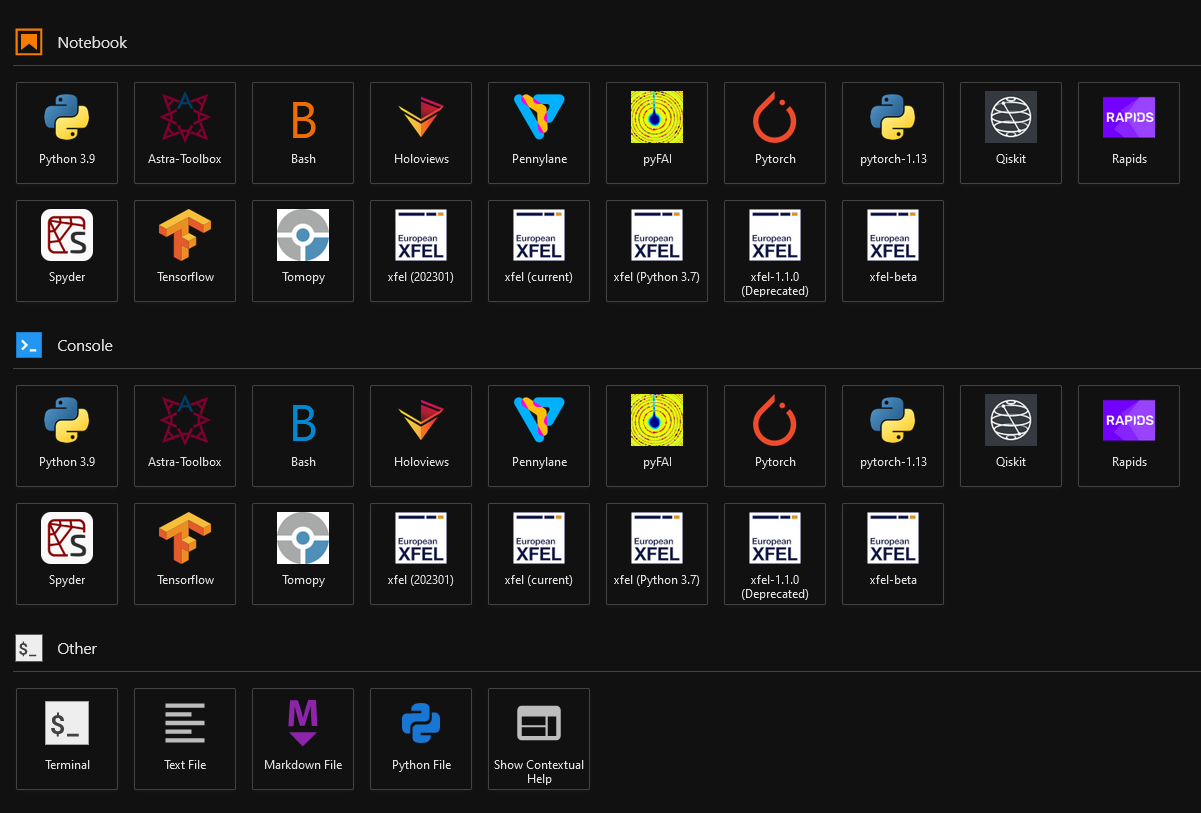Create a new Python File
Image resolution: width=1201 pixels, height=813 pixels.
coord(421,738)
